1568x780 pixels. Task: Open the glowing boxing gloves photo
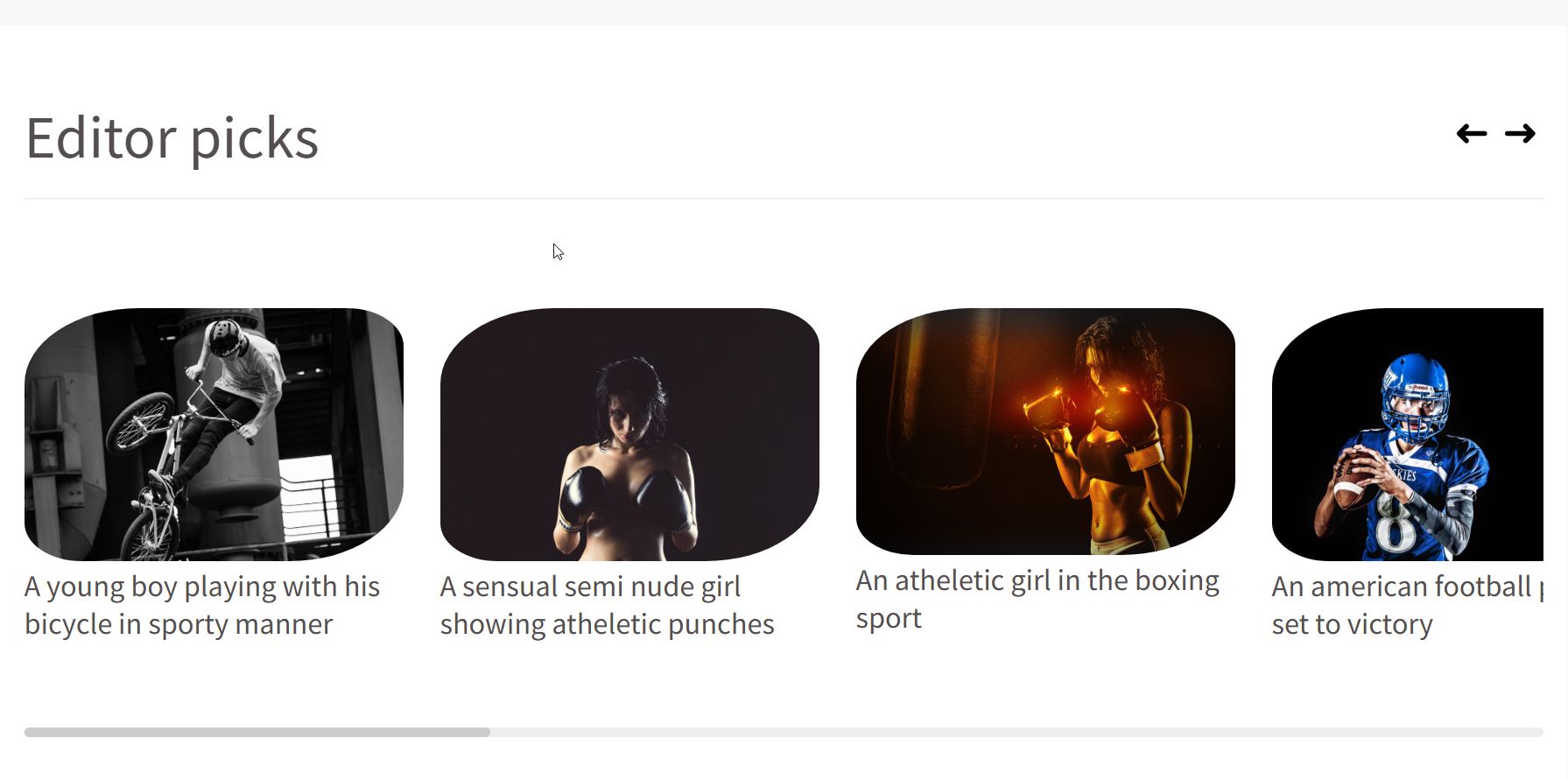click(1045, 432)
